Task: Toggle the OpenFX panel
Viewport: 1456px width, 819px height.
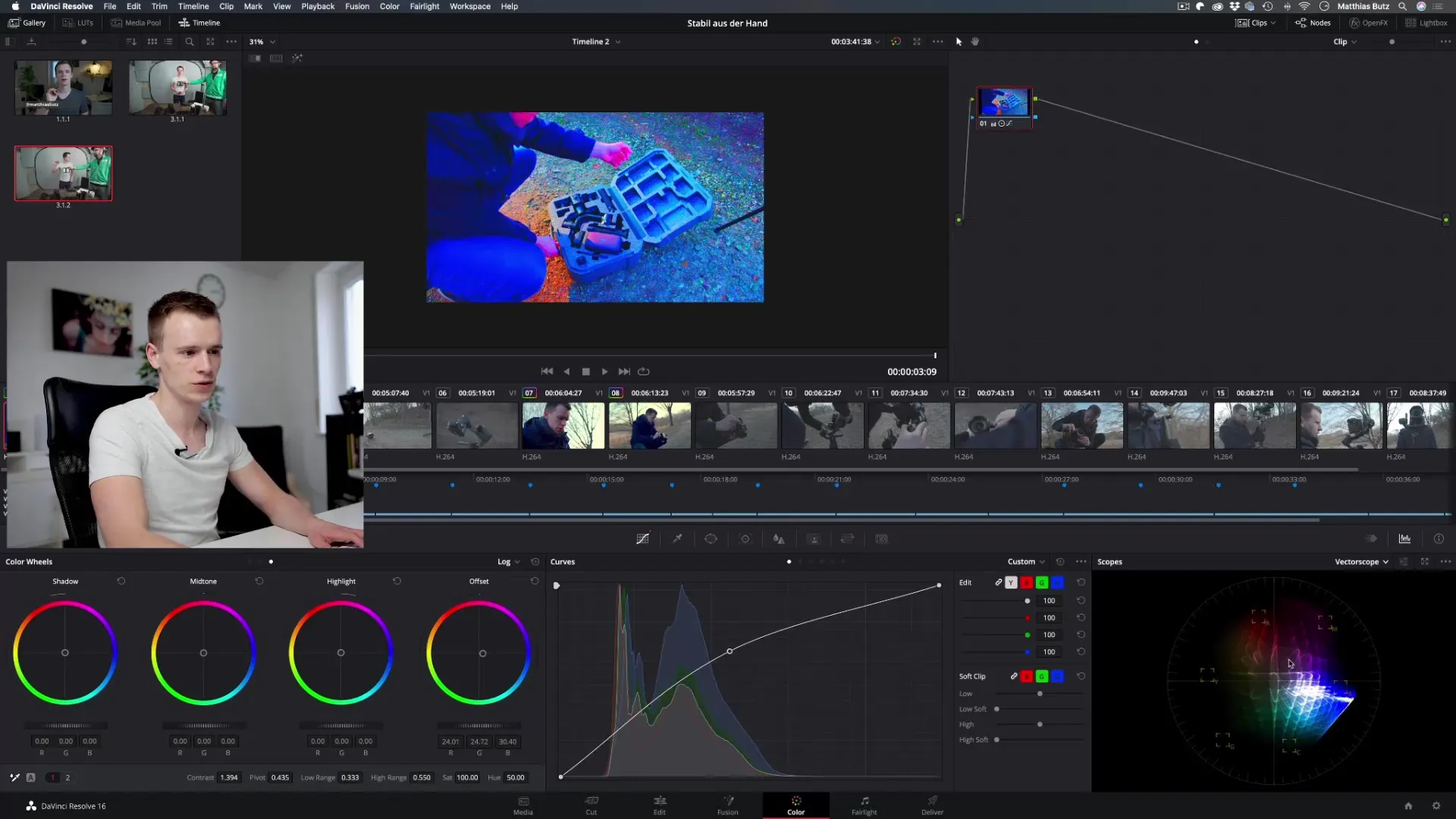Action: [x=1369, y=23]
